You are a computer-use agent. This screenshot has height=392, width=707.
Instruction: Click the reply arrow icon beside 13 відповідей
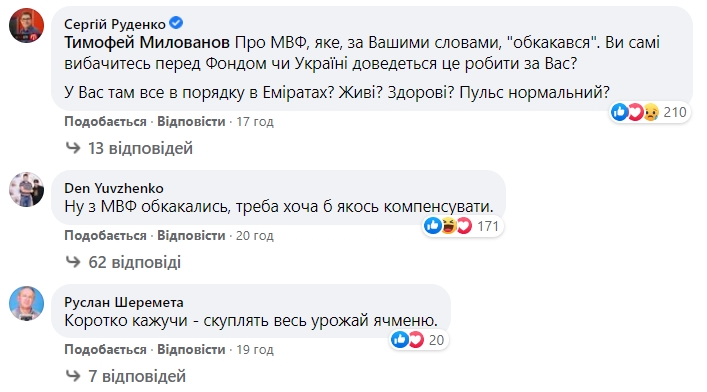point(73,148)
